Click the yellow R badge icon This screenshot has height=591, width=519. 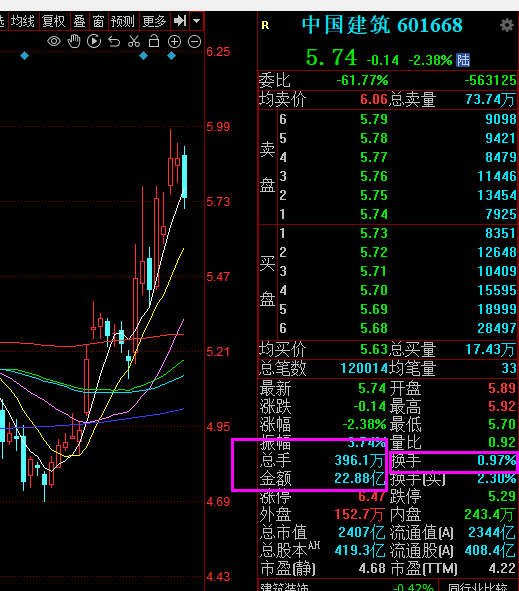click(x=265, y=25)
